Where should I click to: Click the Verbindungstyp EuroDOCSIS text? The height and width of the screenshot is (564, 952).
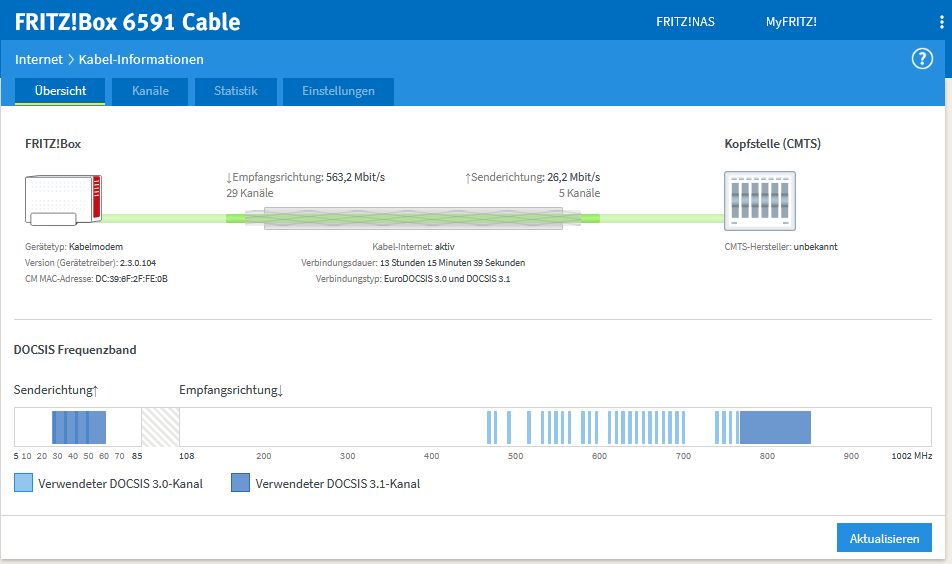(x=413, y=279)
